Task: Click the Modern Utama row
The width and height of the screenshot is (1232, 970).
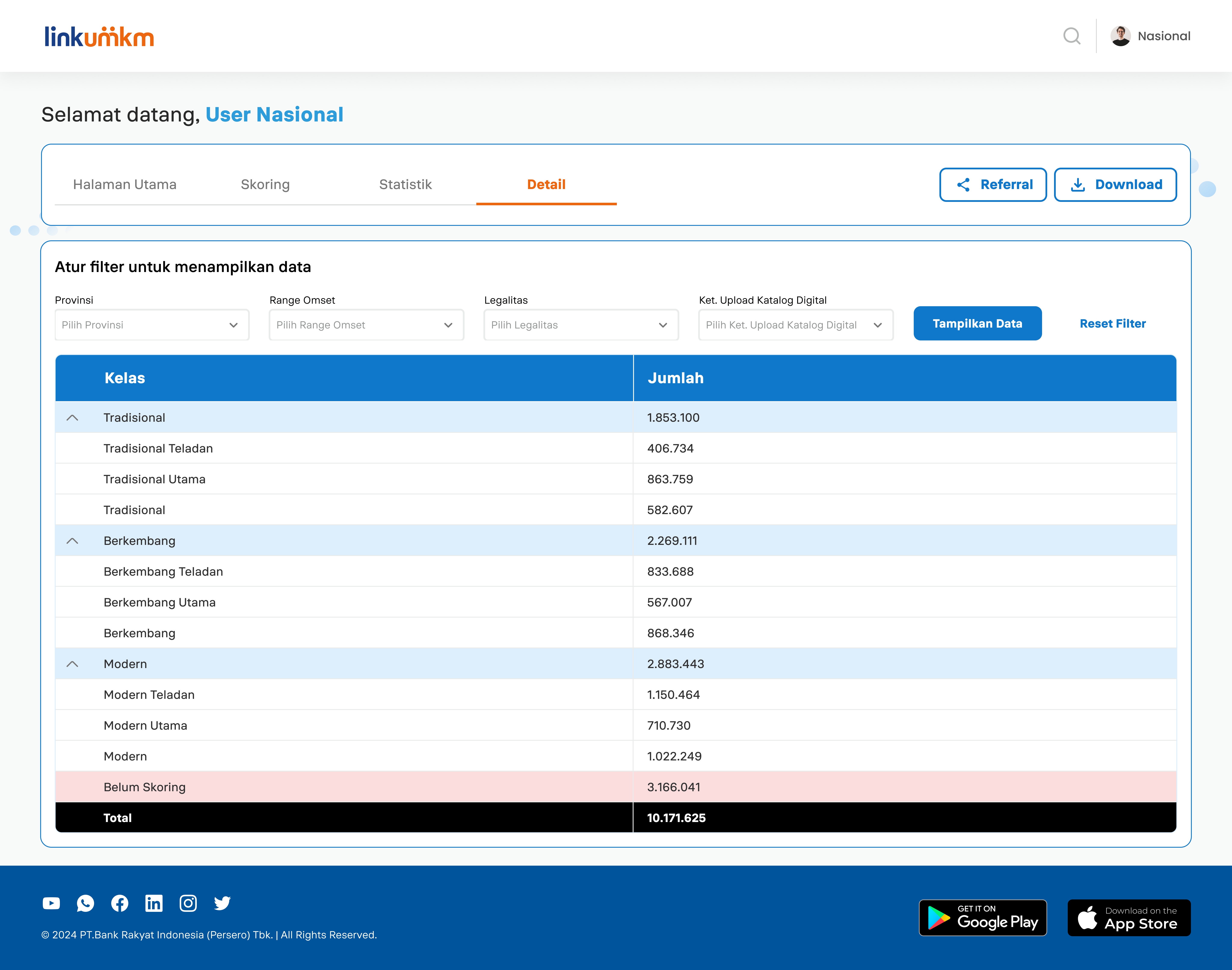Action: [616, 725]
